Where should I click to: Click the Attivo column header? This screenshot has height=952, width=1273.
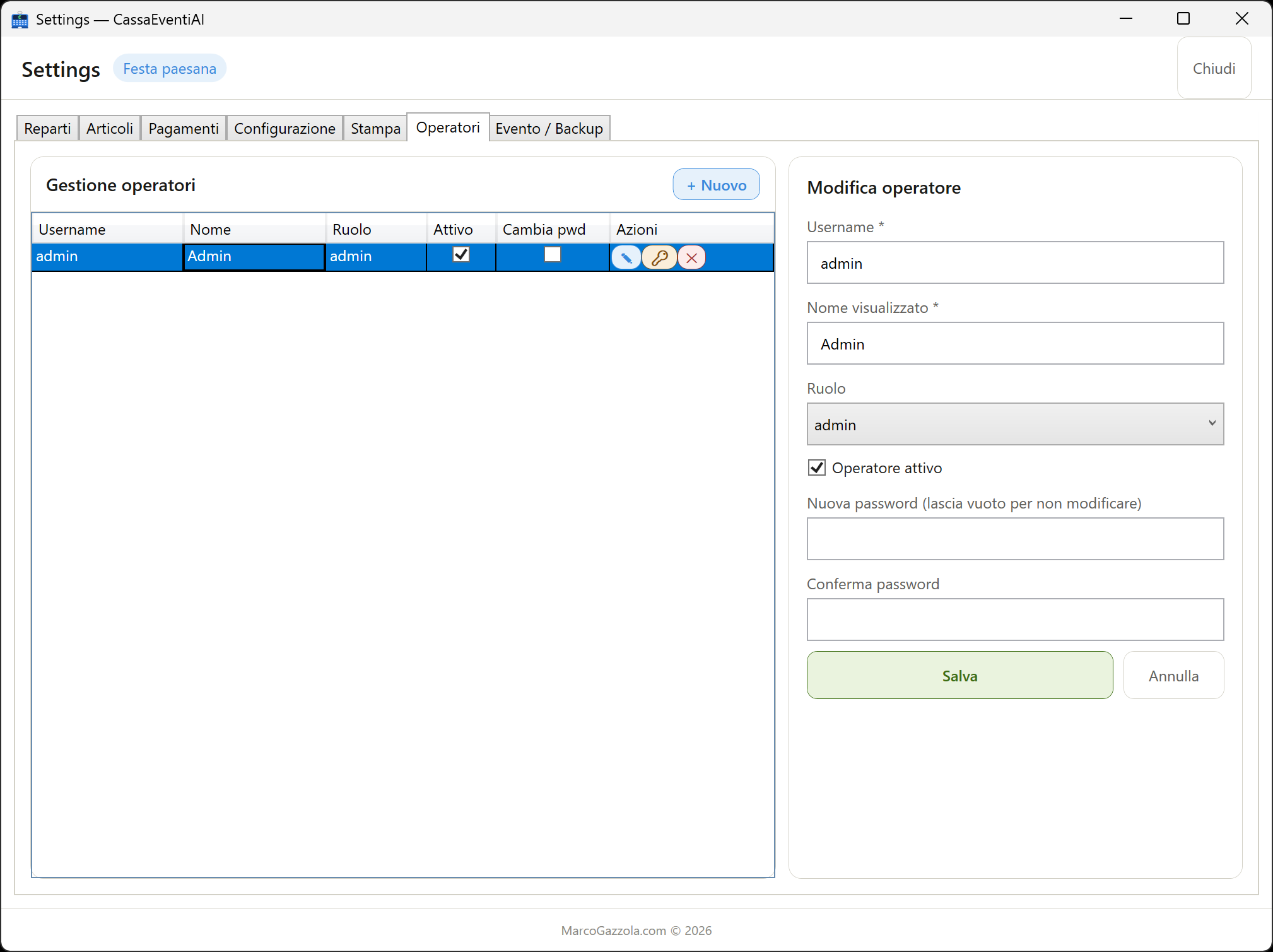pos(461,229)
